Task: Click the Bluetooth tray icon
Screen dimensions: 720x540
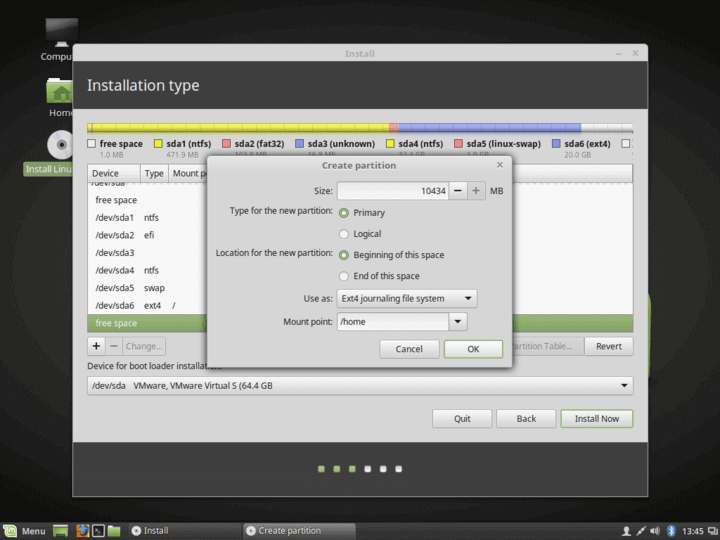Action: [x=672, y=530]
